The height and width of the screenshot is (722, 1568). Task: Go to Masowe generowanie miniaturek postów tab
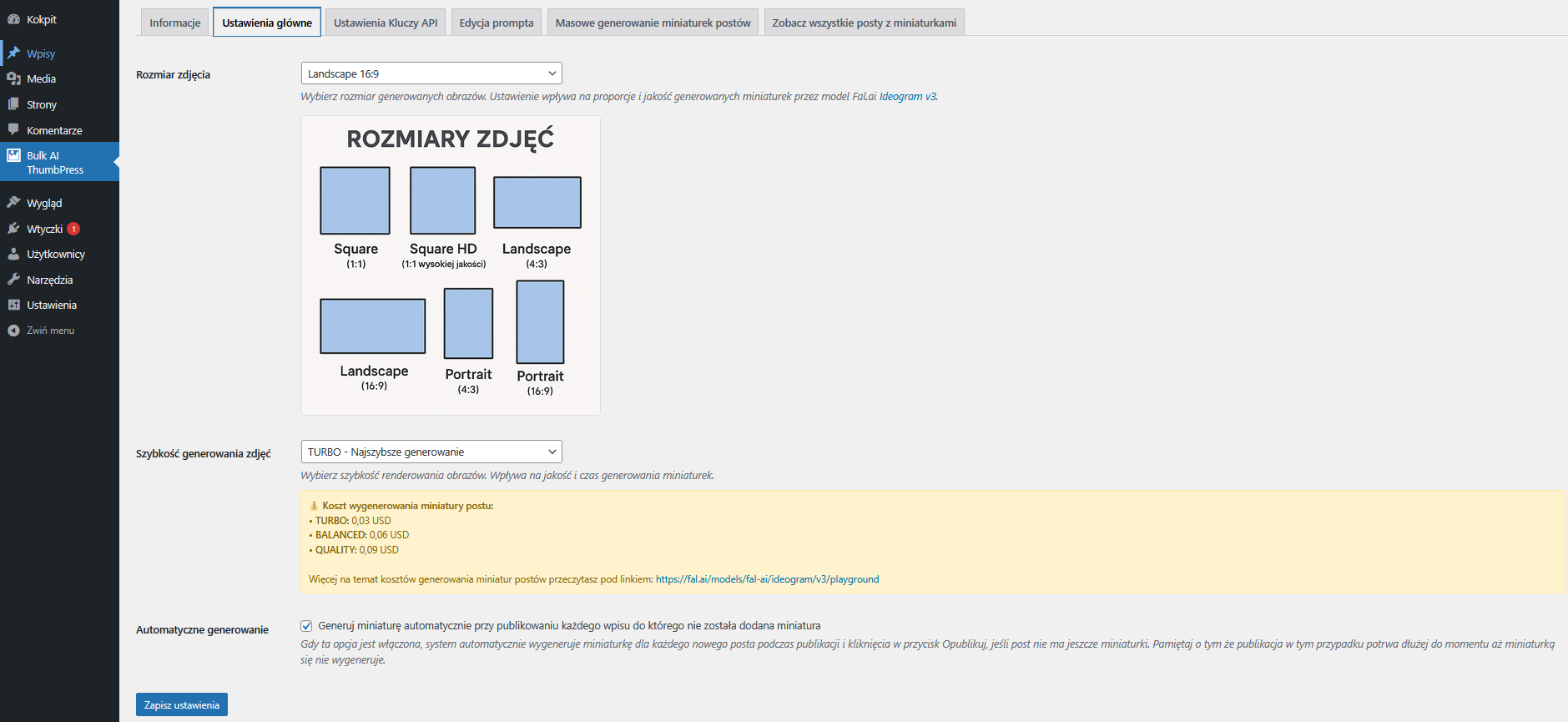[653, 23]
